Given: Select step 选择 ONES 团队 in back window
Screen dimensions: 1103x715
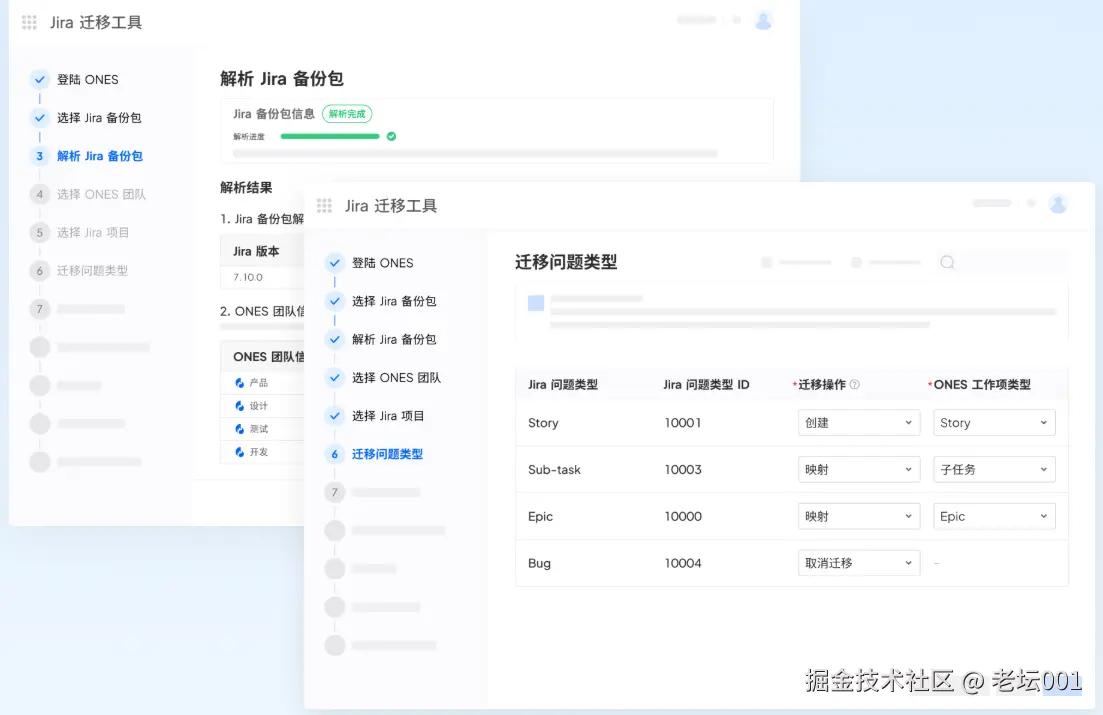Looking at the screenshot, I should click(101, 194).
